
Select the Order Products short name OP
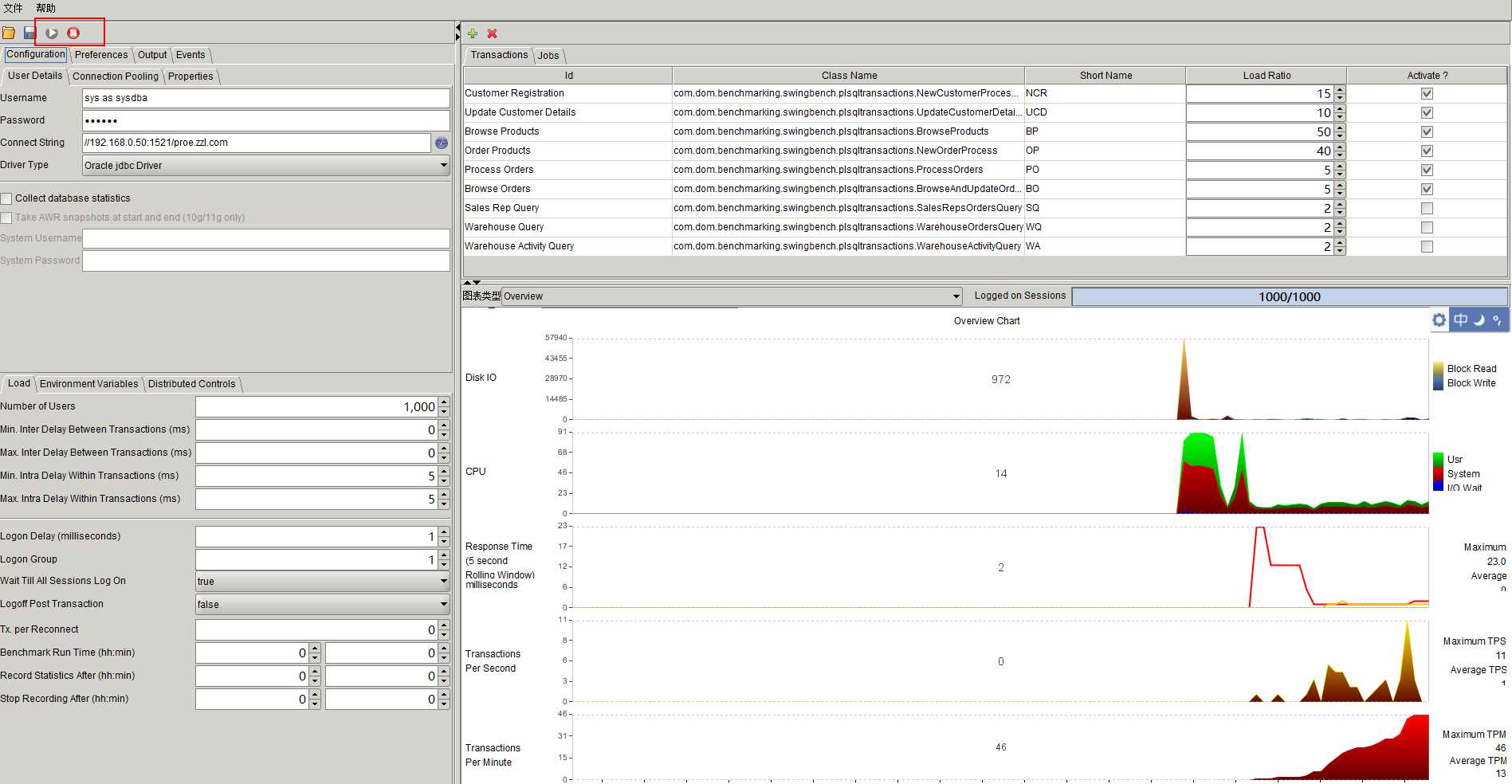1105,151
